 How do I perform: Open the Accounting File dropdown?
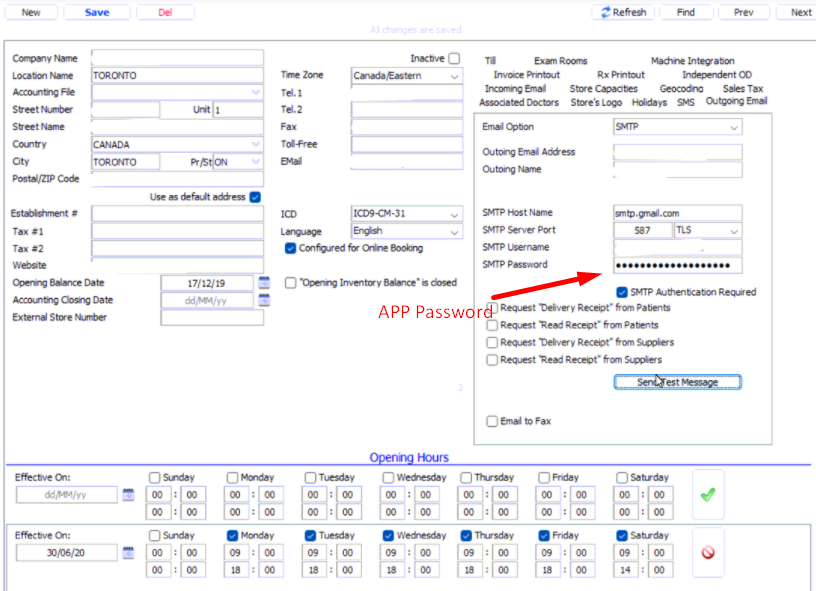[x=256, y=92]
